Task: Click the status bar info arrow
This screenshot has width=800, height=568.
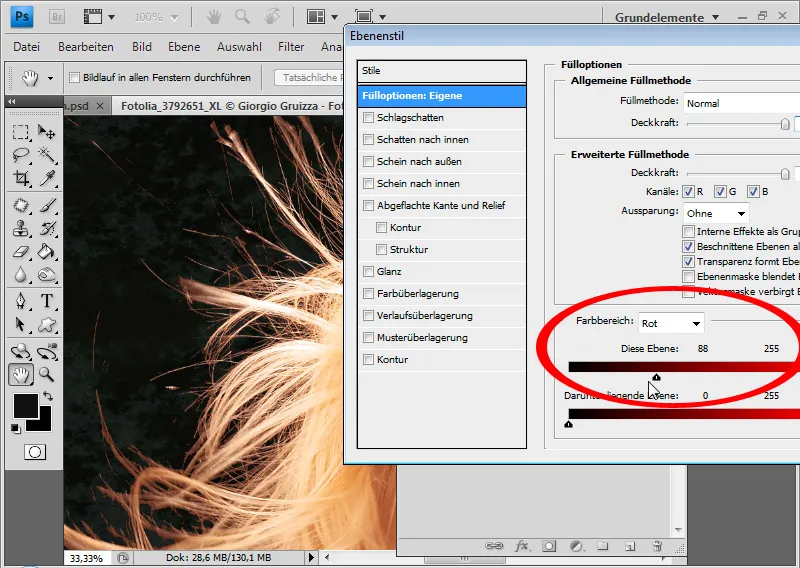Action: [311, 557]
